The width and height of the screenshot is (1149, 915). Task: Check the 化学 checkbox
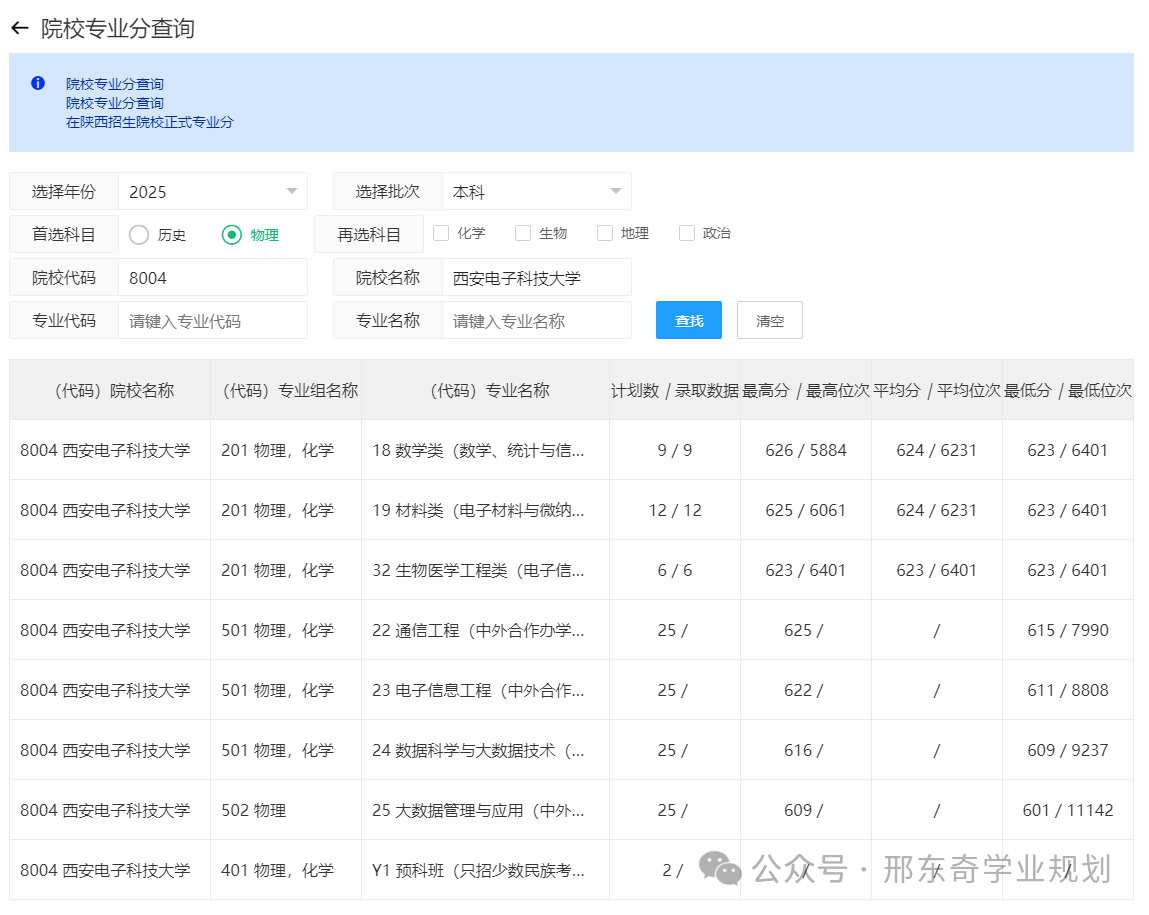[441, 233]
